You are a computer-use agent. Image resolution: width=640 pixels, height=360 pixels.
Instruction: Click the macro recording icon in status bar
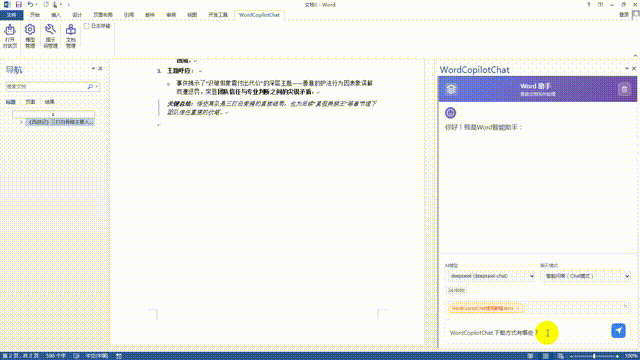coord(119,356)
